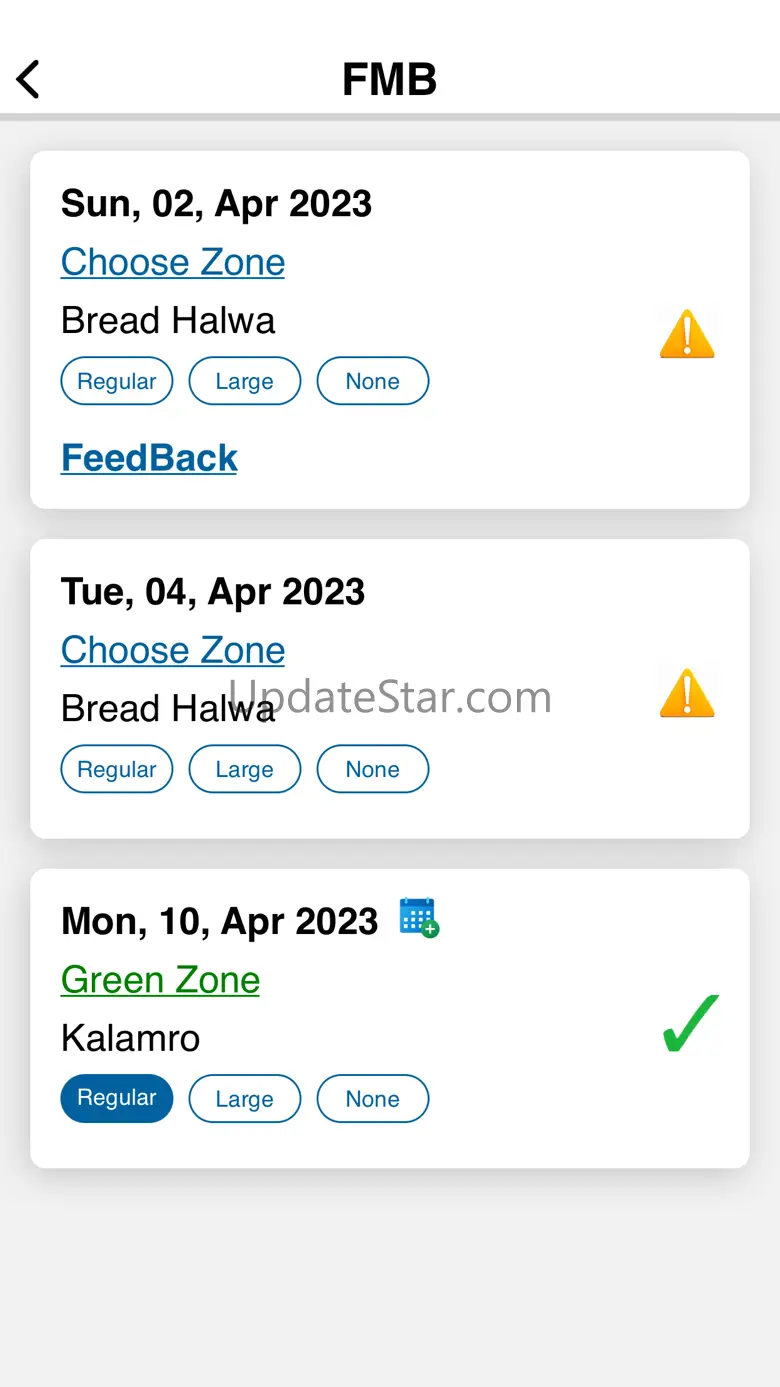This screenshot has width=780, height=1387.
Task: Select Large size for Tue, 04 Apr
Action: (245, 769)
